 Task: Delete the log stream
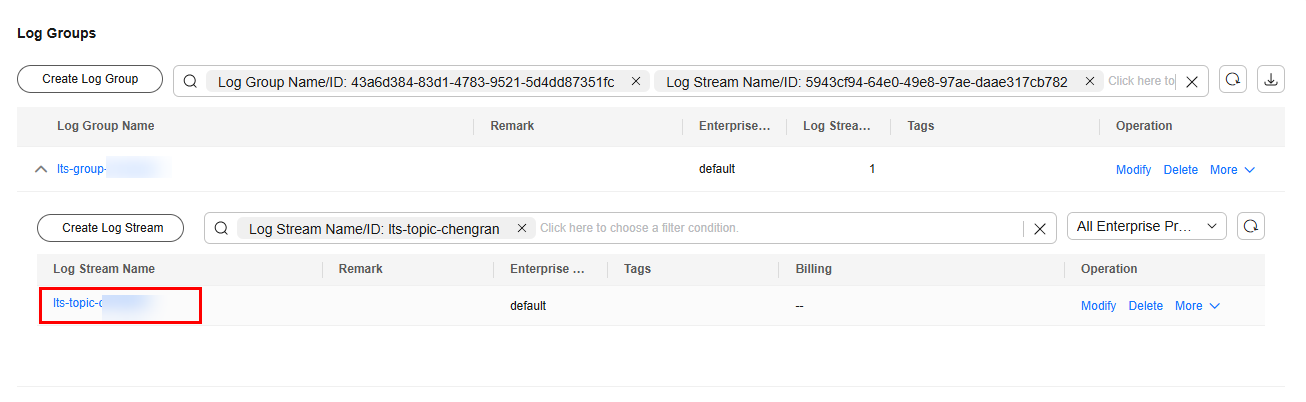pyautogui.click(x=1145, y=306)
